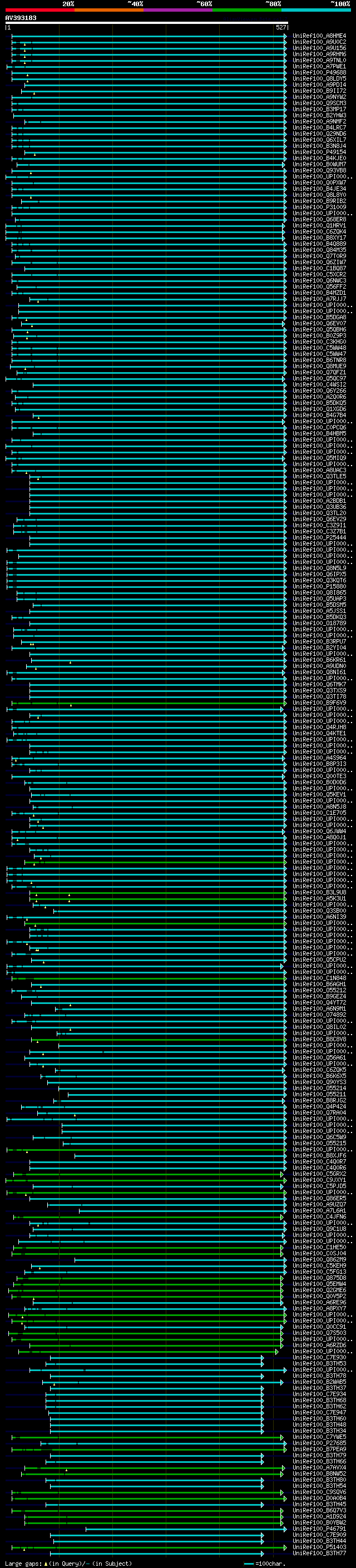Select hit label UniRef100_P49154
Viewport: 356px width, 1568px height.
coord(319,152)
